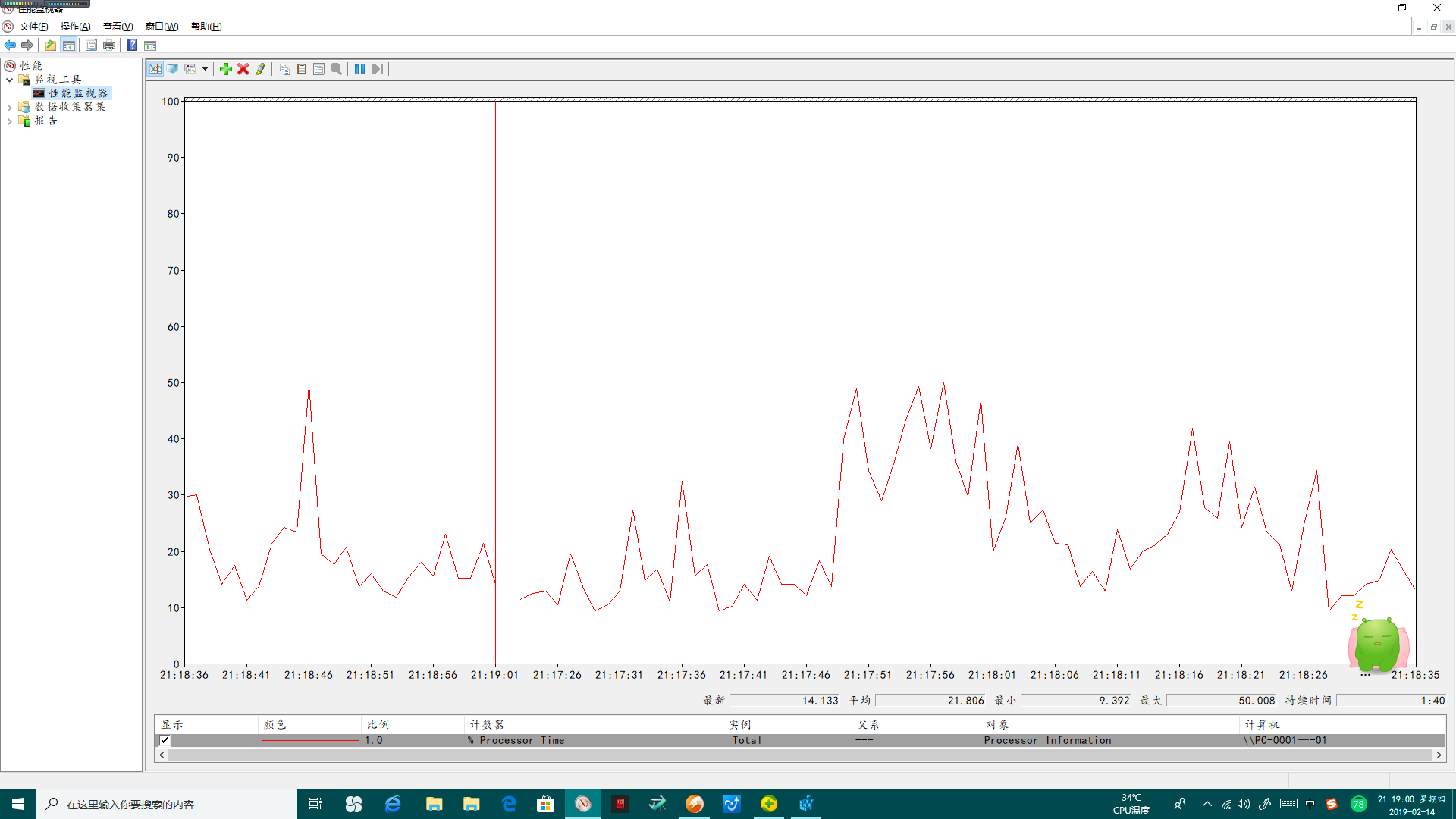Click the 颜色 column header
Screen dimensions: 1456x819
[309, 725]
